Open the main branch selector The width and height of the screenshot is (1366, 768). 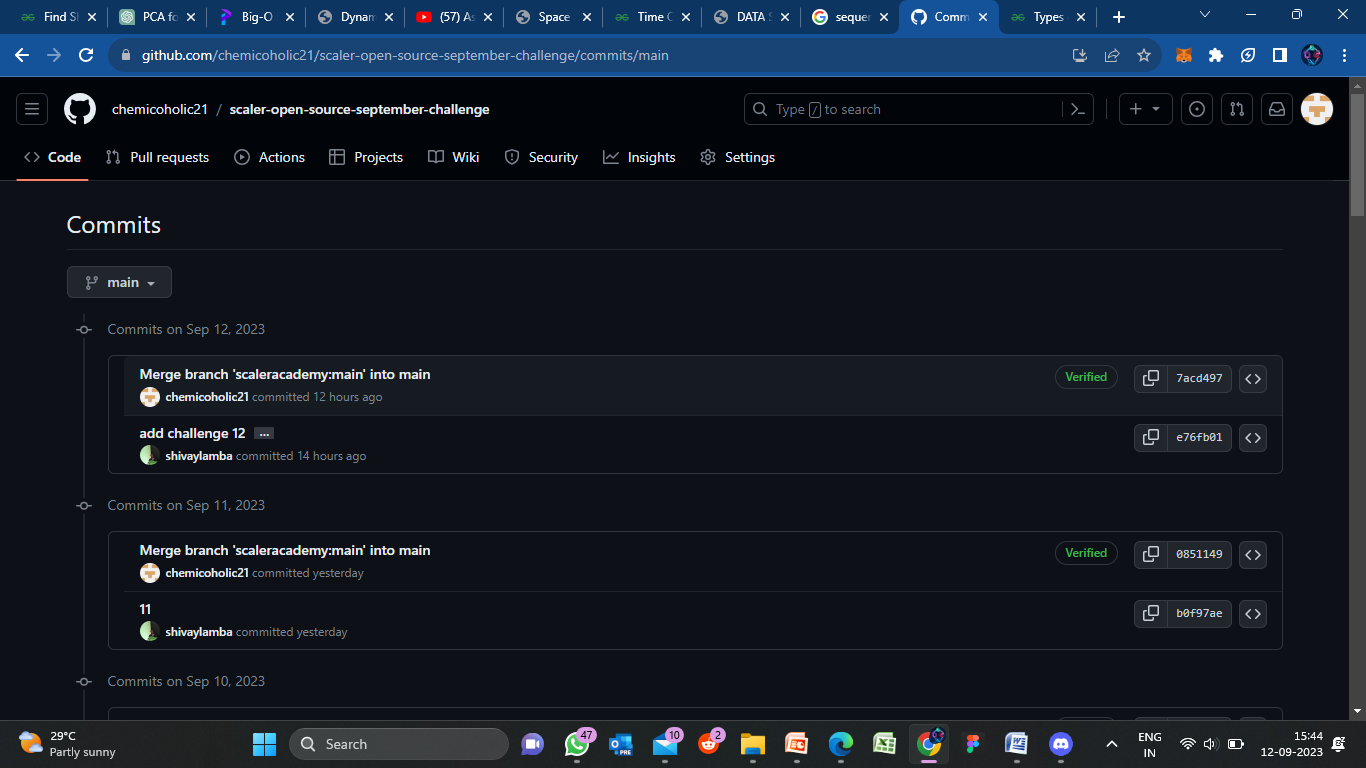tap(119, 282)
